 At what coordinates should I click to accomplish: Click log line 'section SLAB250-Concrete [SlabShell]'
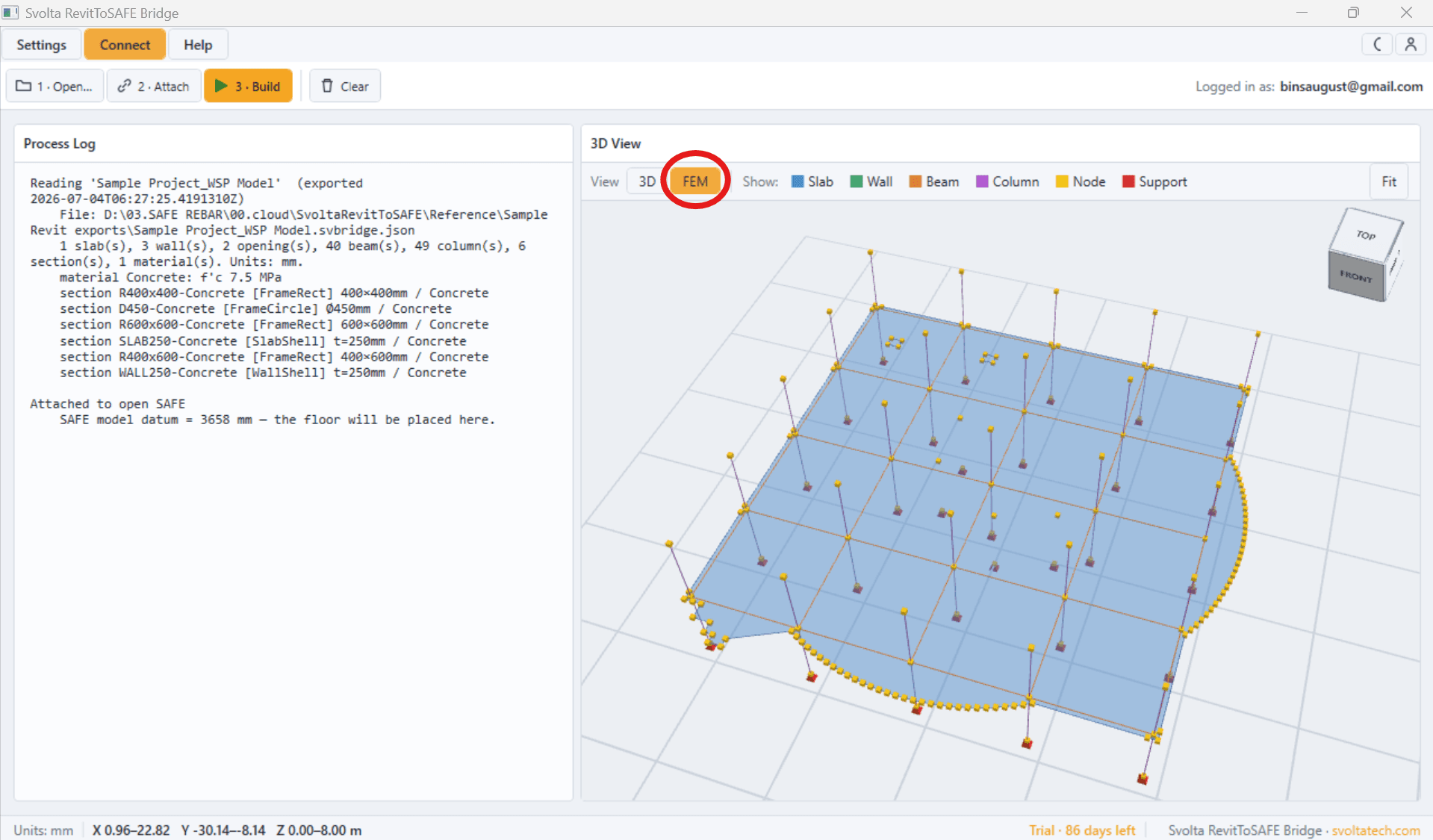[x=263, y=341]
